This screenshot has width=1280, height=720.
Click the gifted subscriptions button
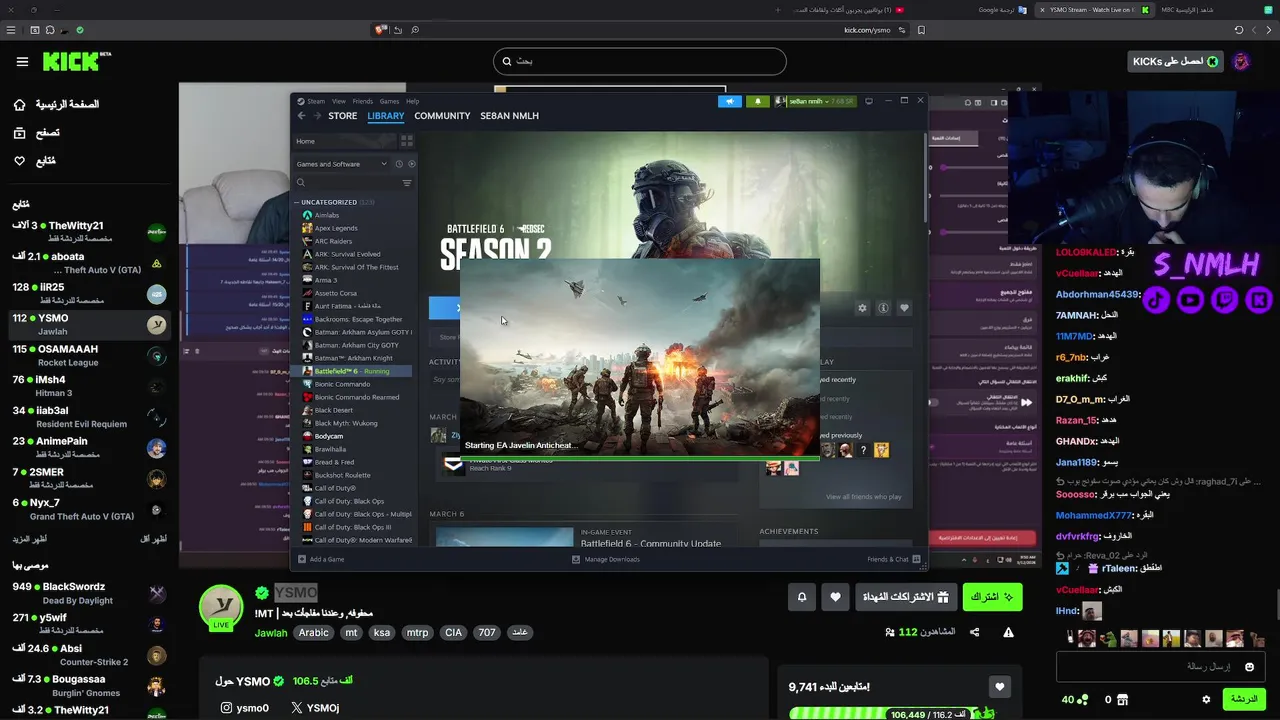[x=907, y=597]
